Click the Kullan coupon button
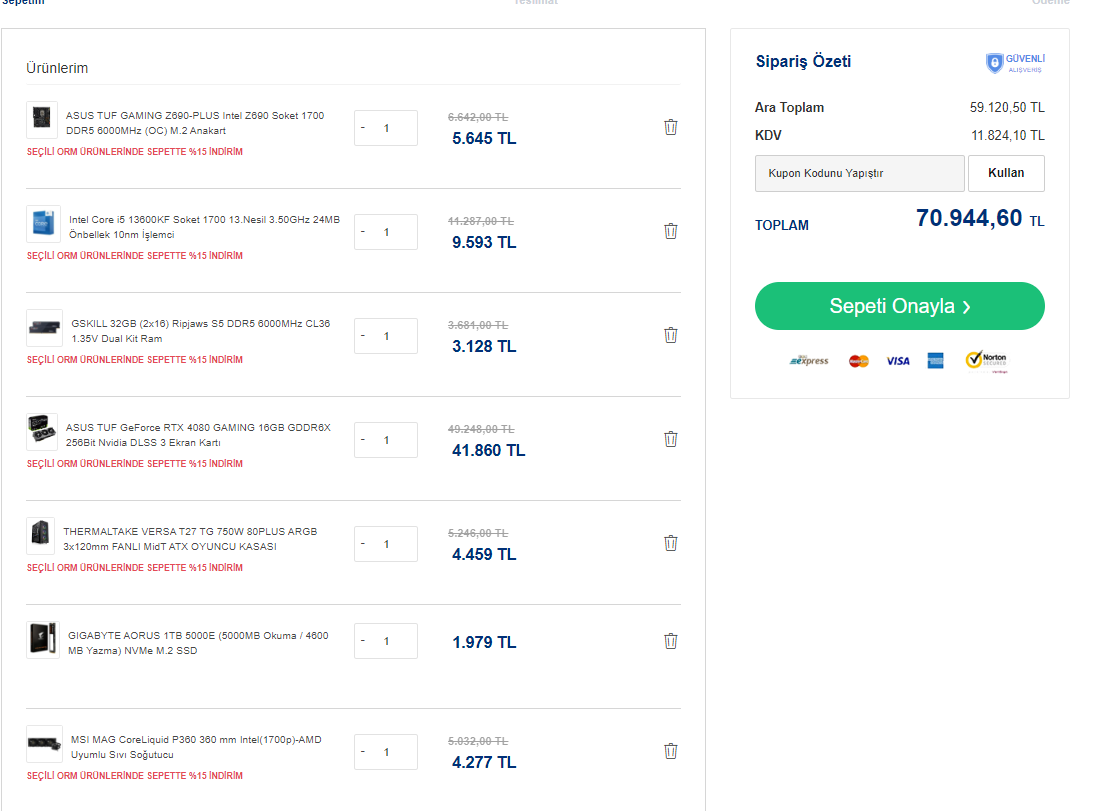This screenshot has height=811, width=1112. click(x=1006, y=173)
